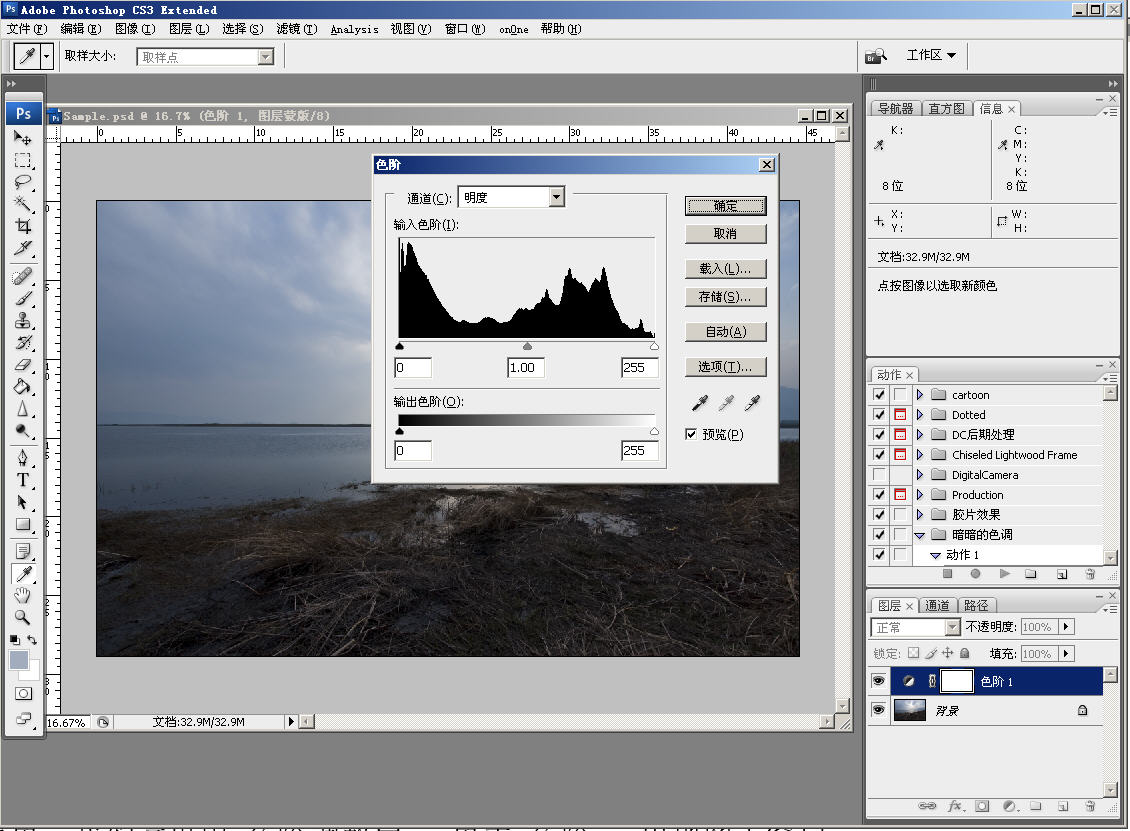Open the 取样大小 sample size dropdown
Viewport: 1130px width, 831px height.
click(x=266, y=56)
